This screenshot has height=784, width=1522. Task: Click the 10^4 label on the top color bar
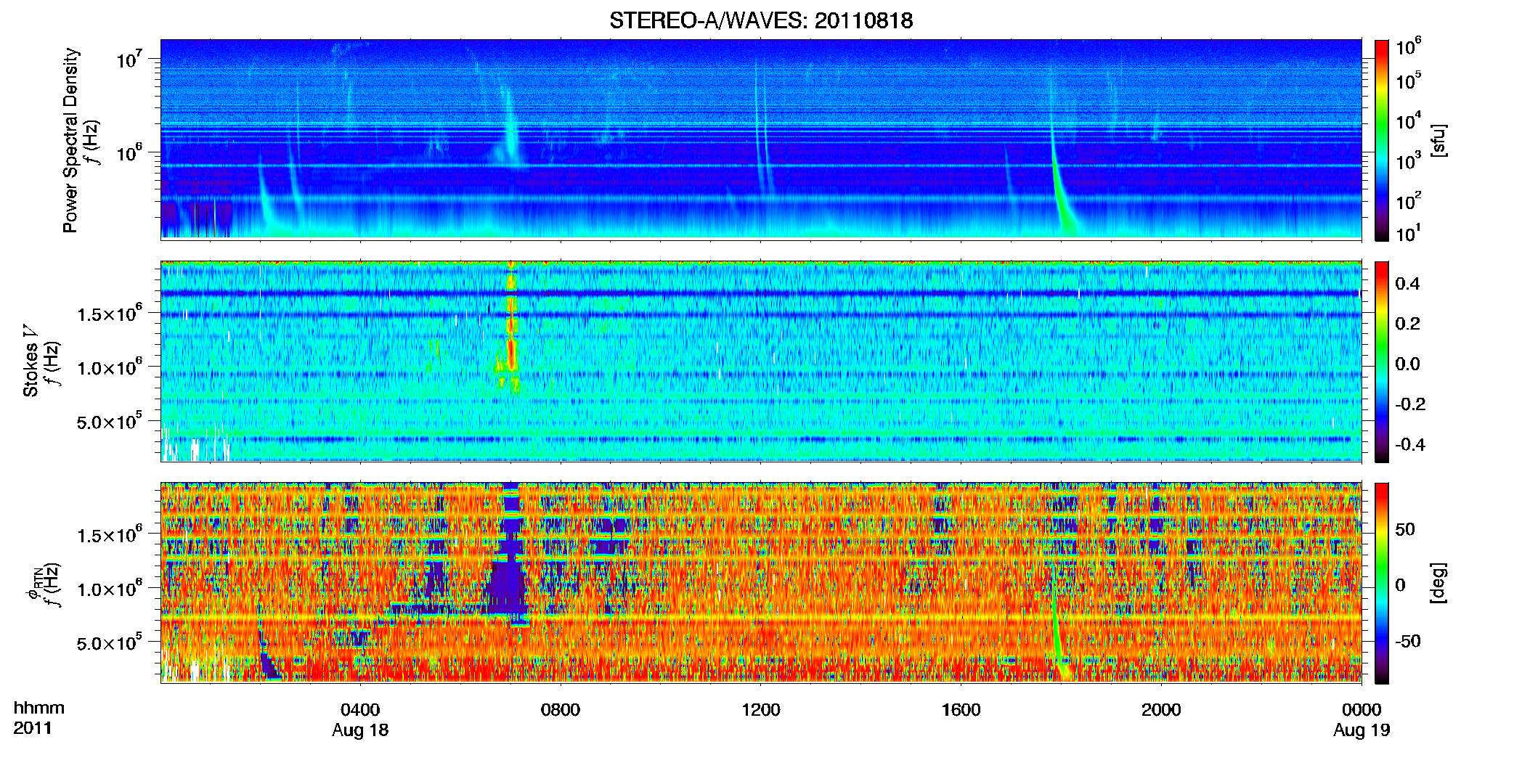click(x=1409, y=121)
